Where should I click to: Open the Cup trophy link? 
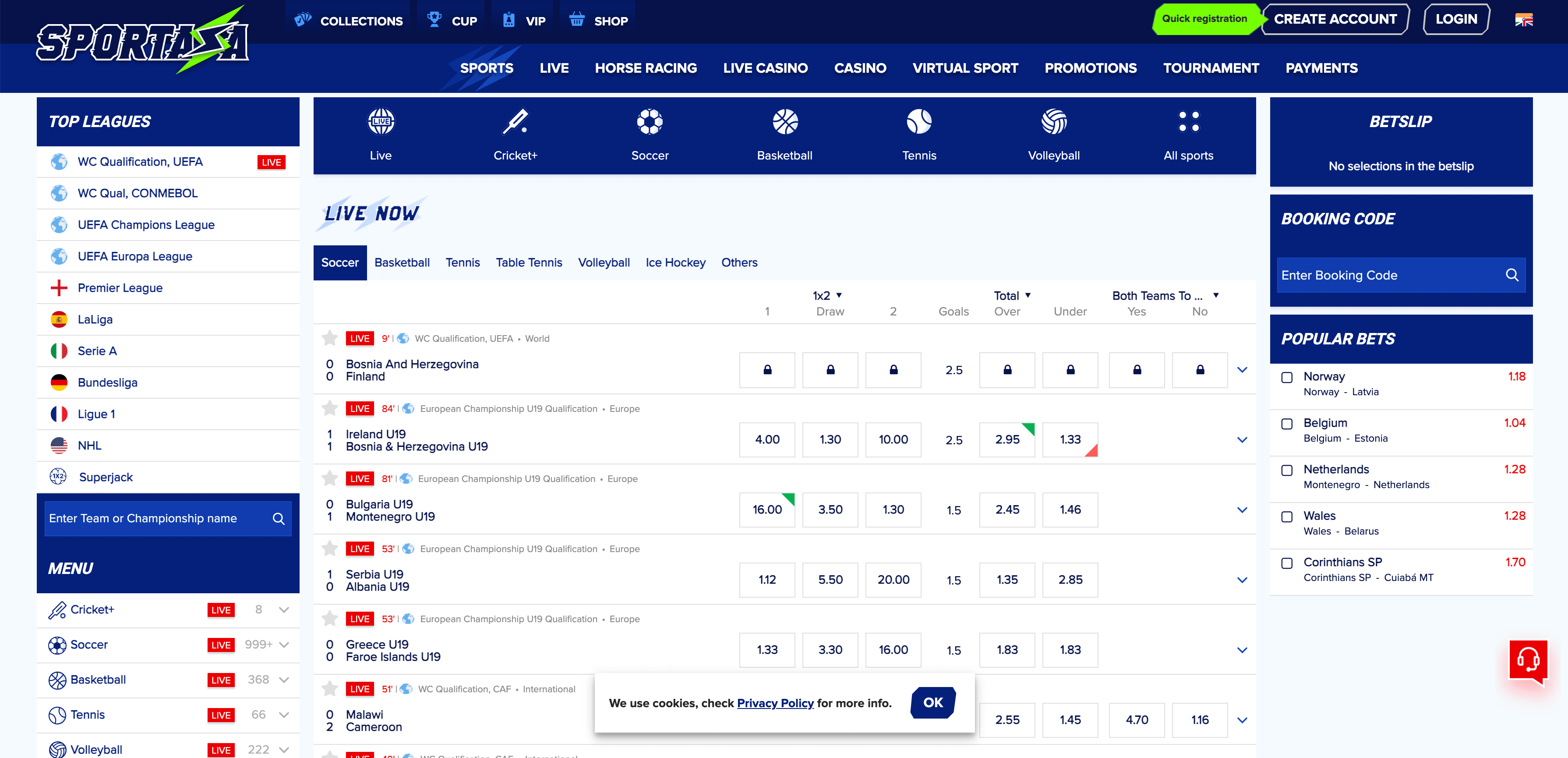[x=452, y=21]
